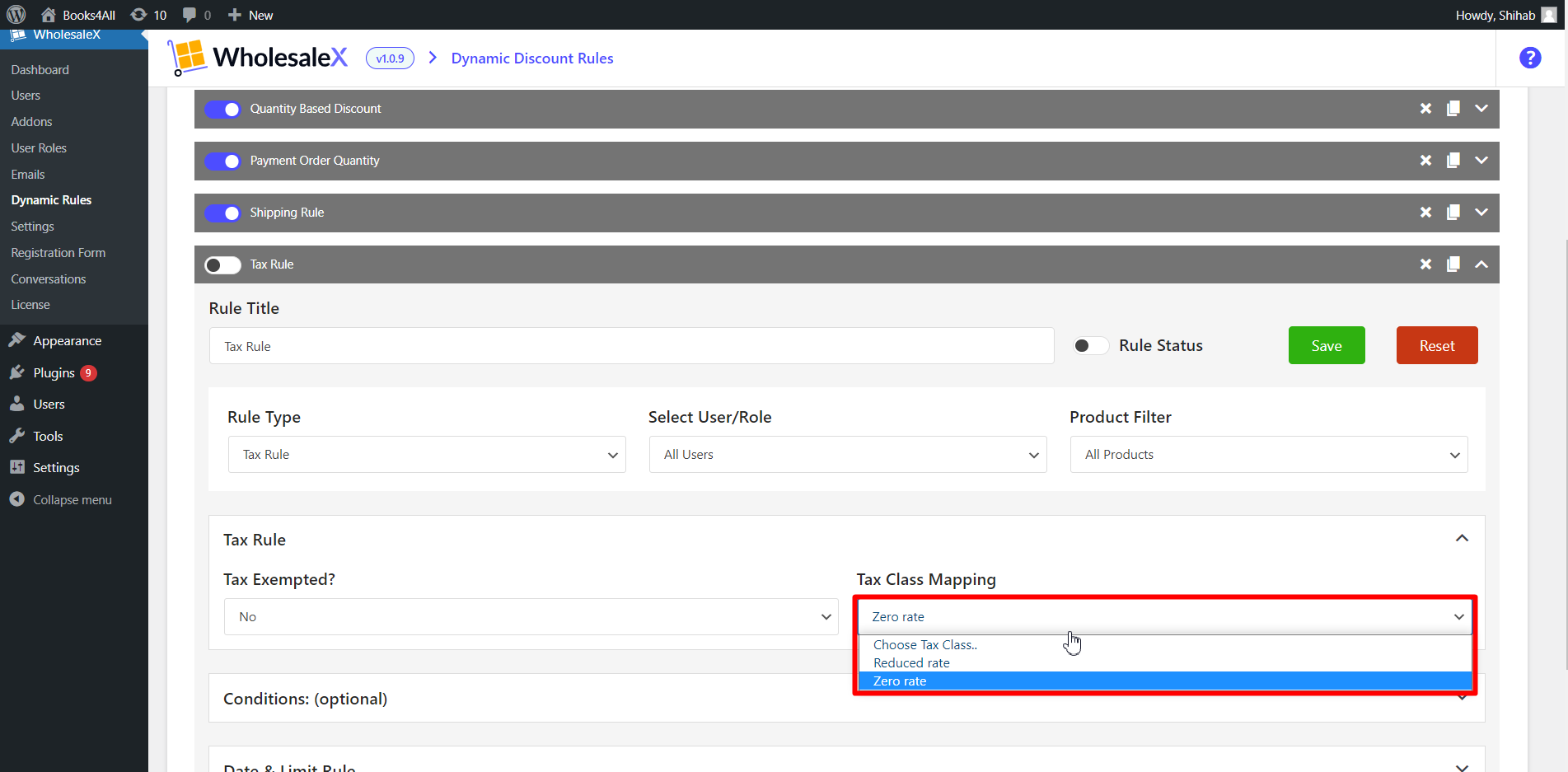Duplicate the Quantity Based Discount rule
1568x772 pixels.
pyautogui.click(x=1453, y=109)
